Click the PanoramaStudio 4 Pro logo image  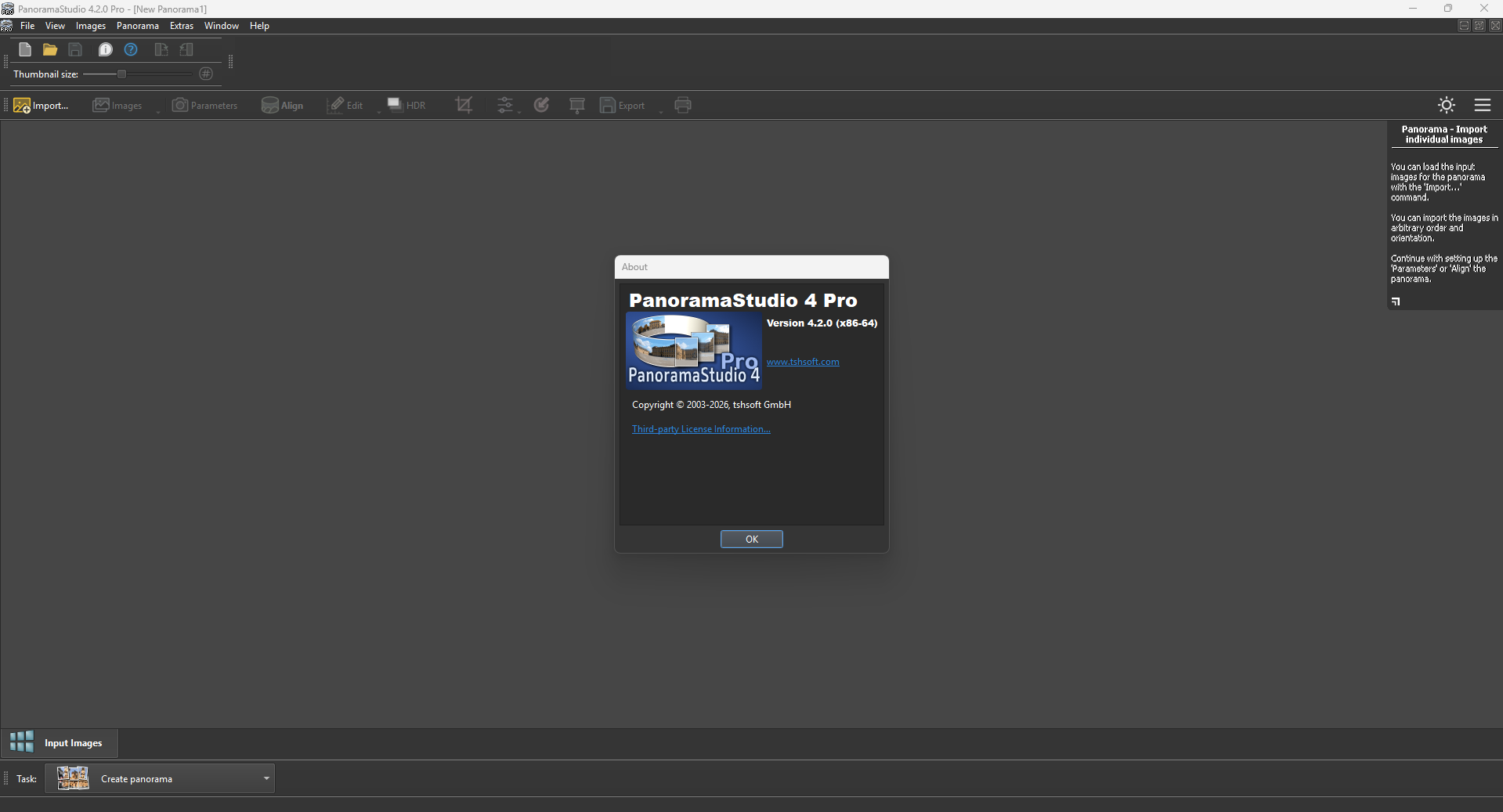[x=694, y=351]
